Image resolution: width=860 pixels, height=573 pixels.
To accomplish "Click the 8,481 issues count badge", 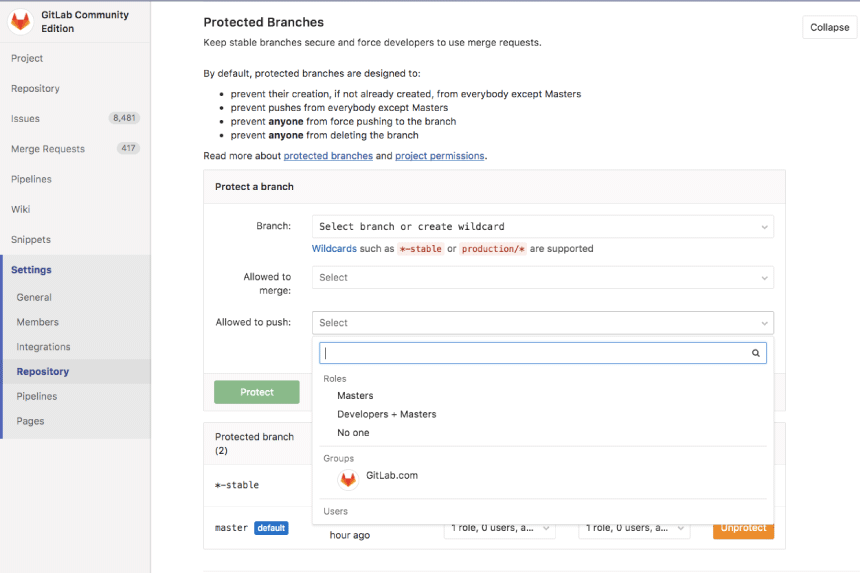I will [x=124, y=118].
